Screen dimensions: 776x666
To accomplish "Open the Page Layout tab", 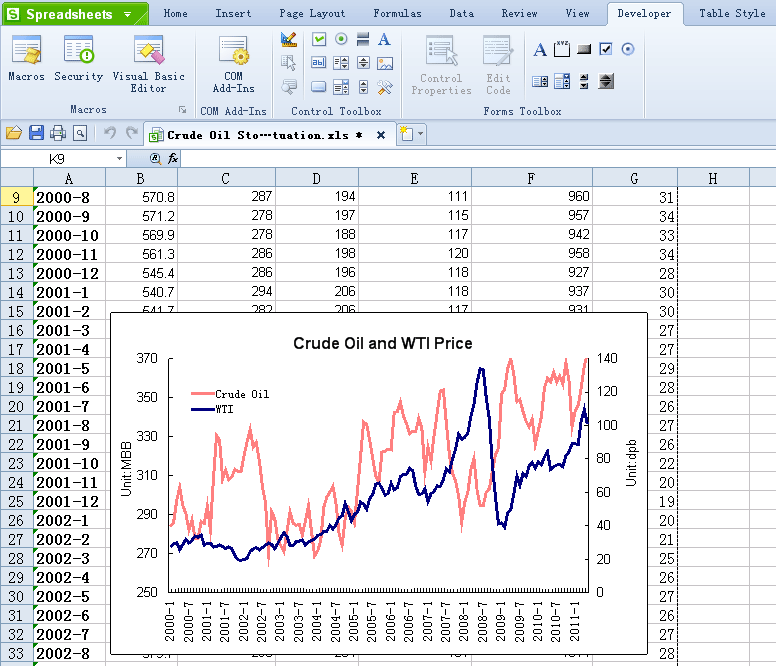I will point(312,13).
